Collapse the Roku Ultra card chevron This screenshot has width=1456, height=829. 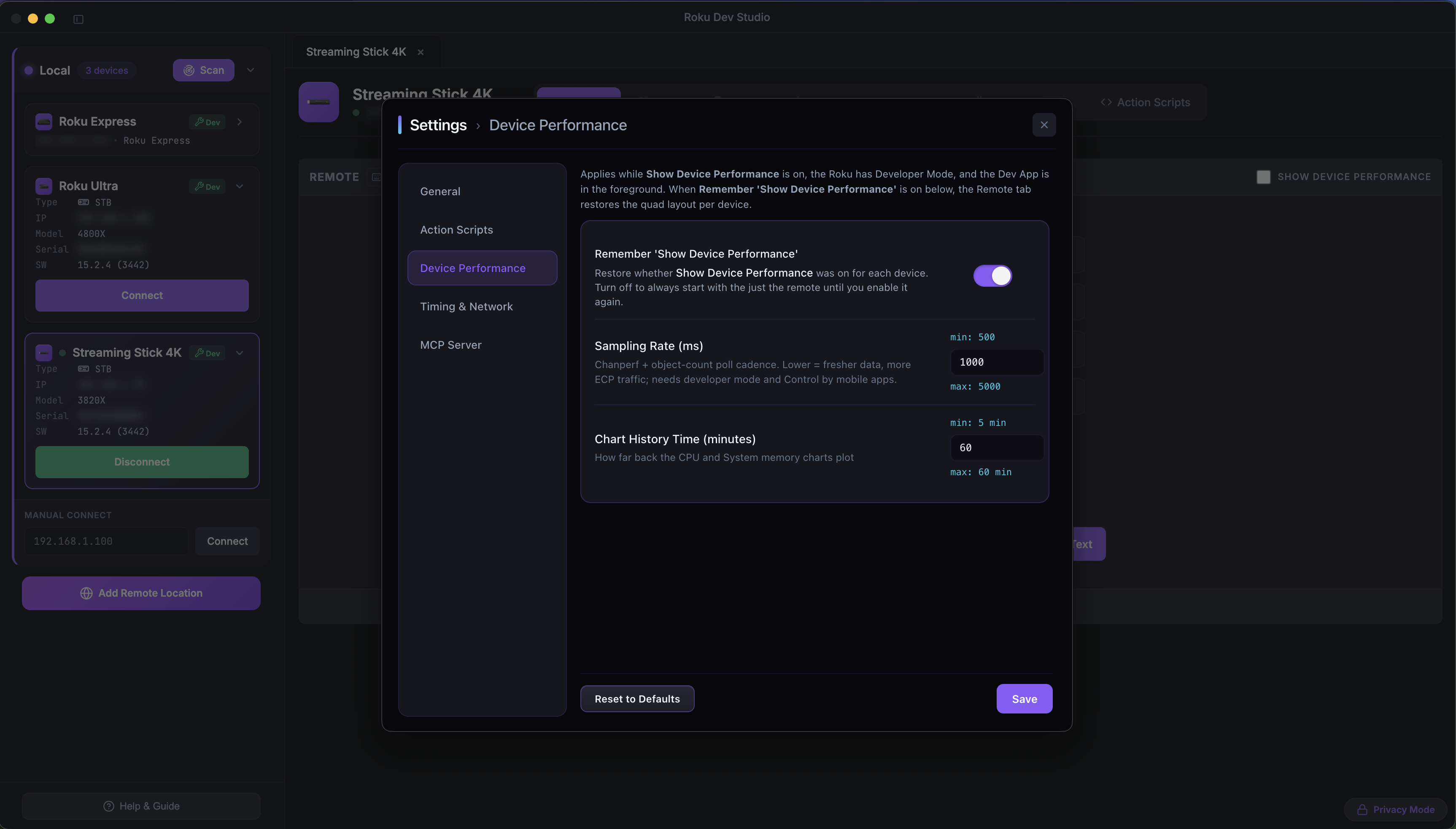point(240,186)
